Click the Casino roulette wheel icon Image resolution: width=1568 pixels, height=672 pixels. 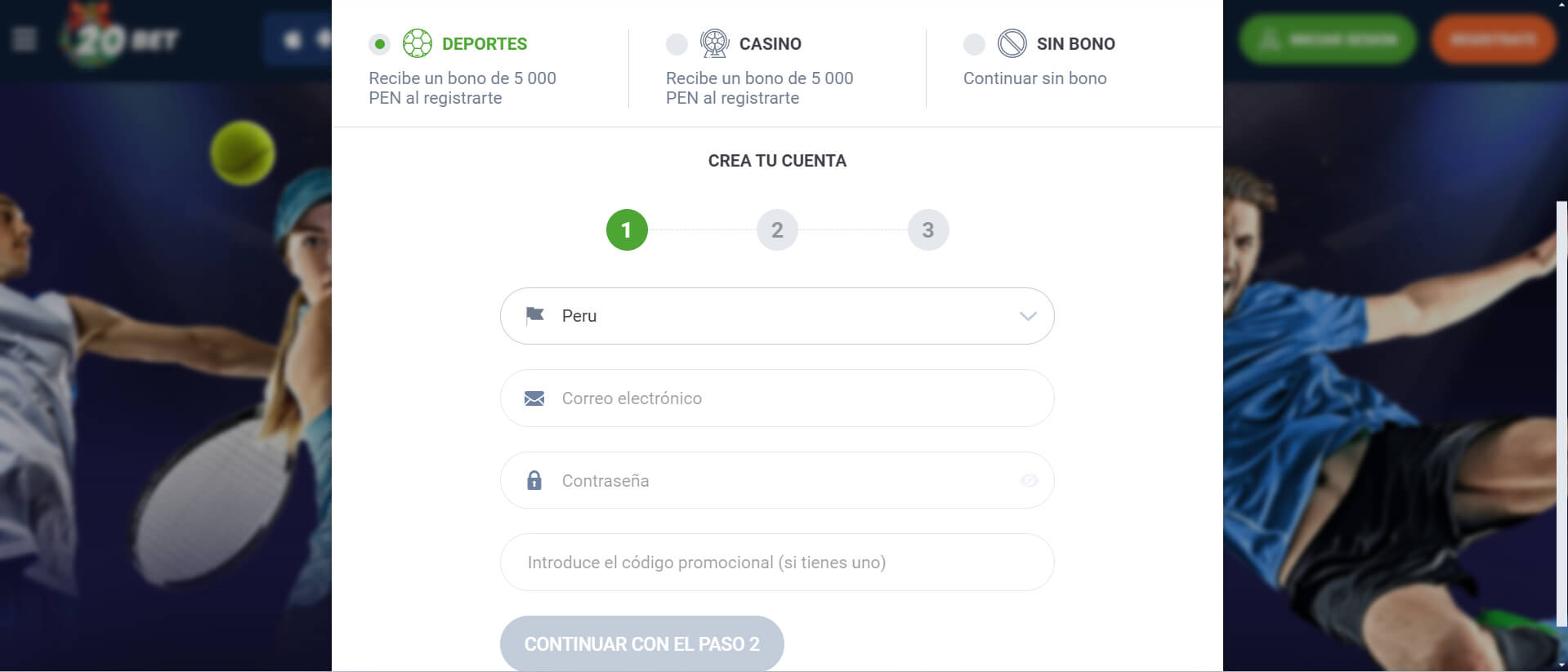click(x=714, y=43)
